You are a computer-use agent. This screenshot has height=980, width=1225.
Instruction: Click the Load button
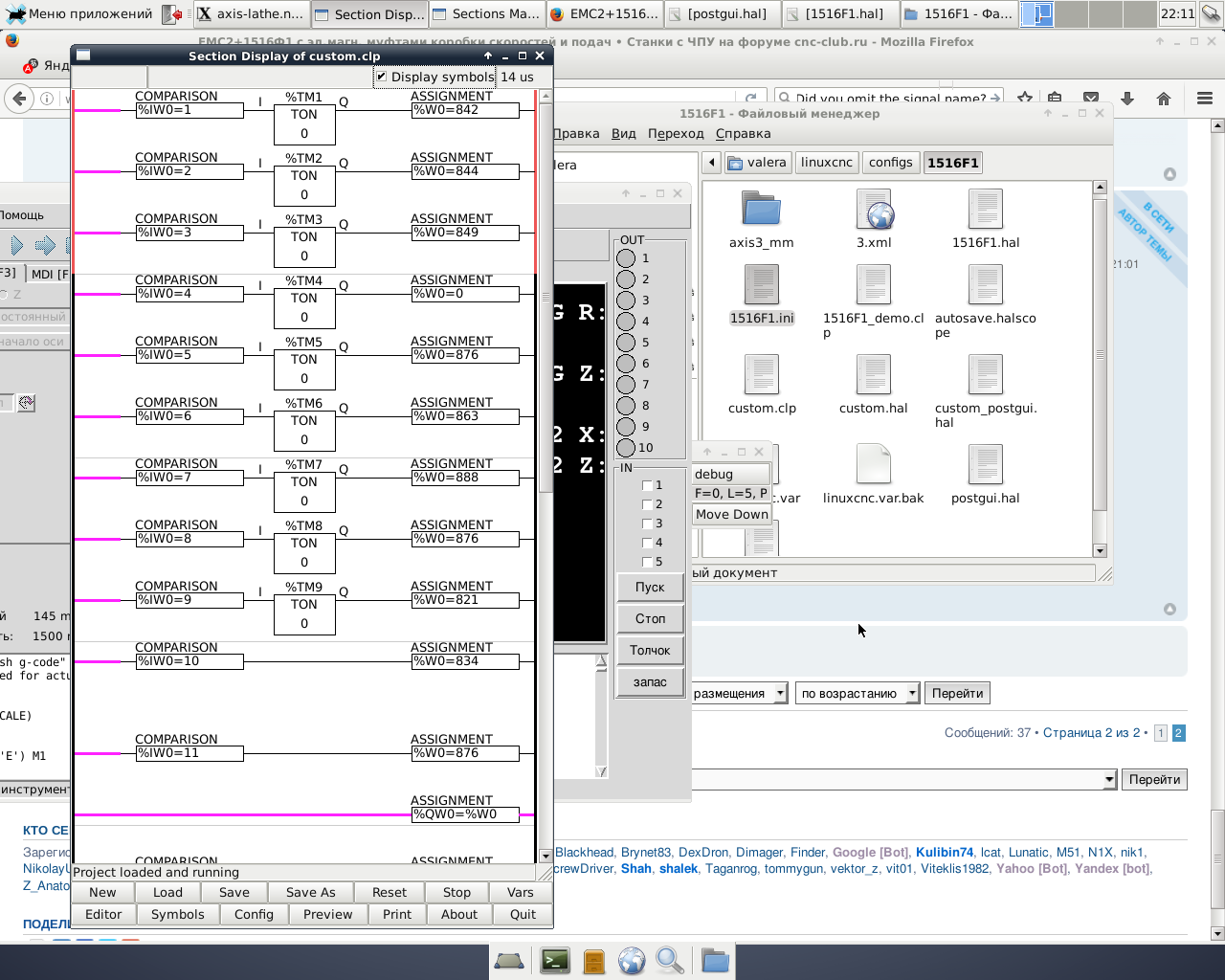coord(167,892)
